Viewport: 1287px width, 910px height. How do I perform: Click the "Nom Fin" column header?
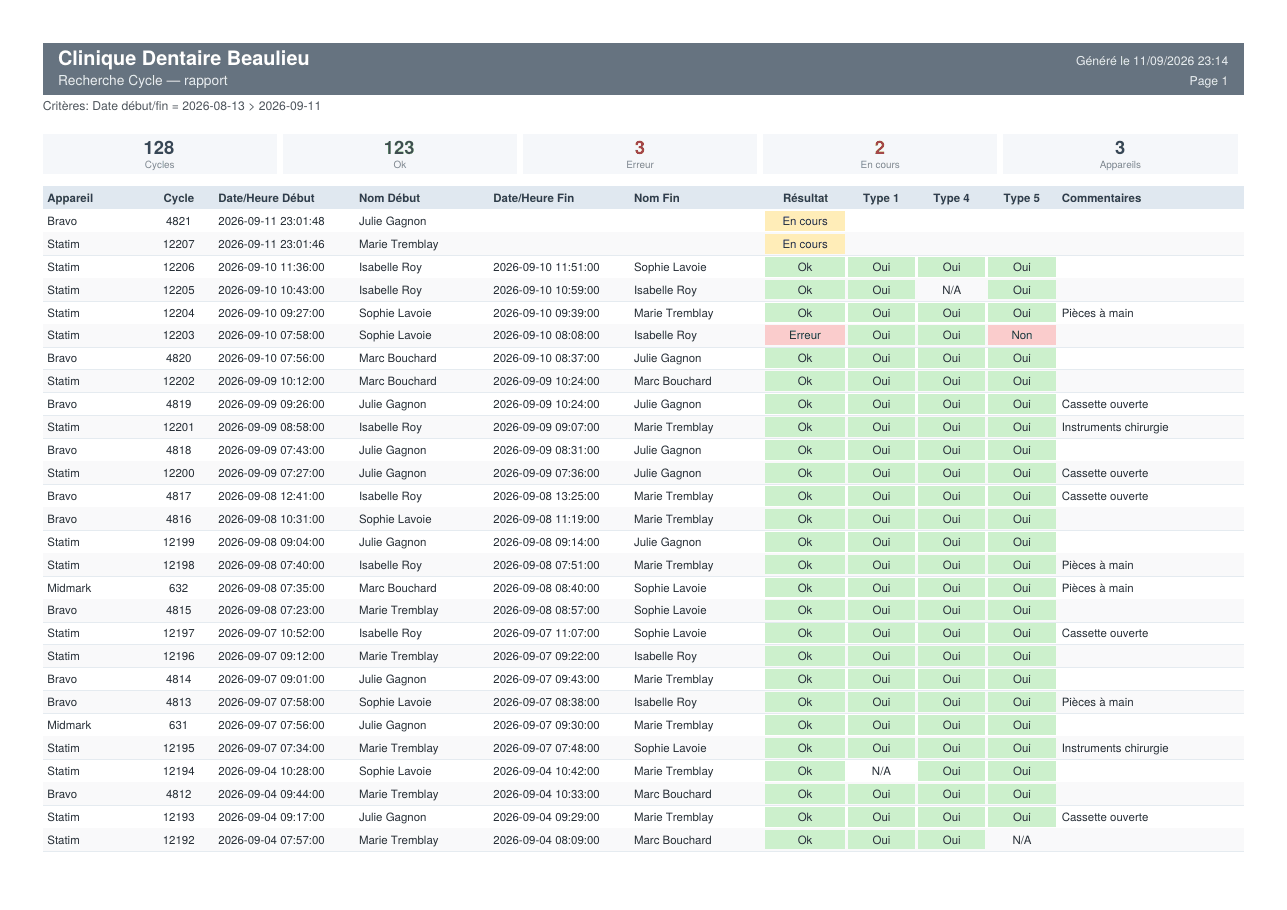(656, 198)
